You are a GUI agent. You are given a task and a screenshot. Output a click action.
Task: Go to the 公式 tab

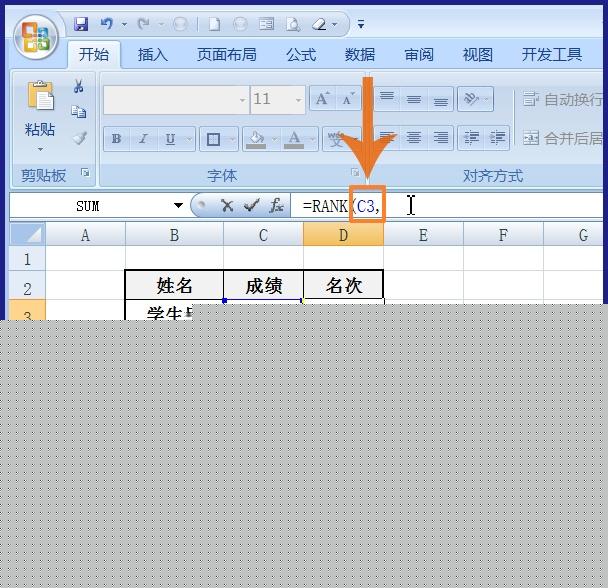pos(301,55)
